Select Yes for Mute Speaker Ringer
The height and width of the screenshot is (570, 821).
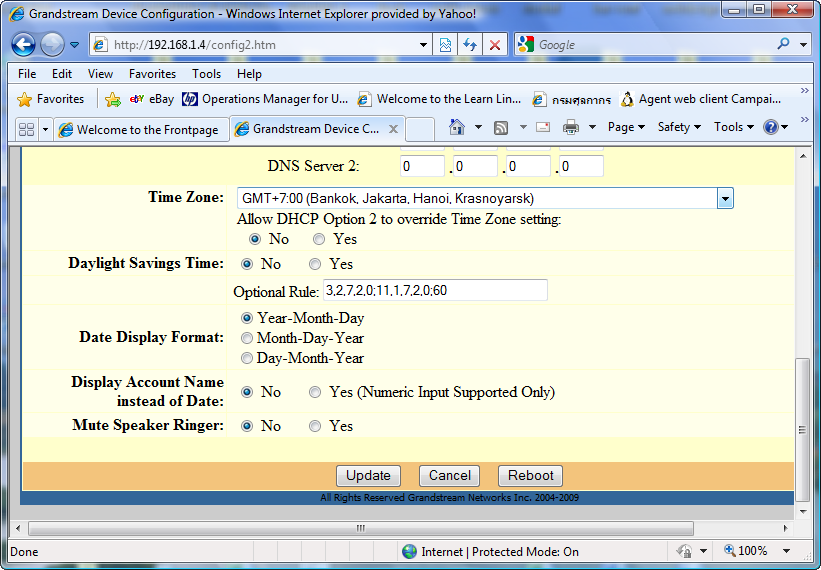coord(315,426)
